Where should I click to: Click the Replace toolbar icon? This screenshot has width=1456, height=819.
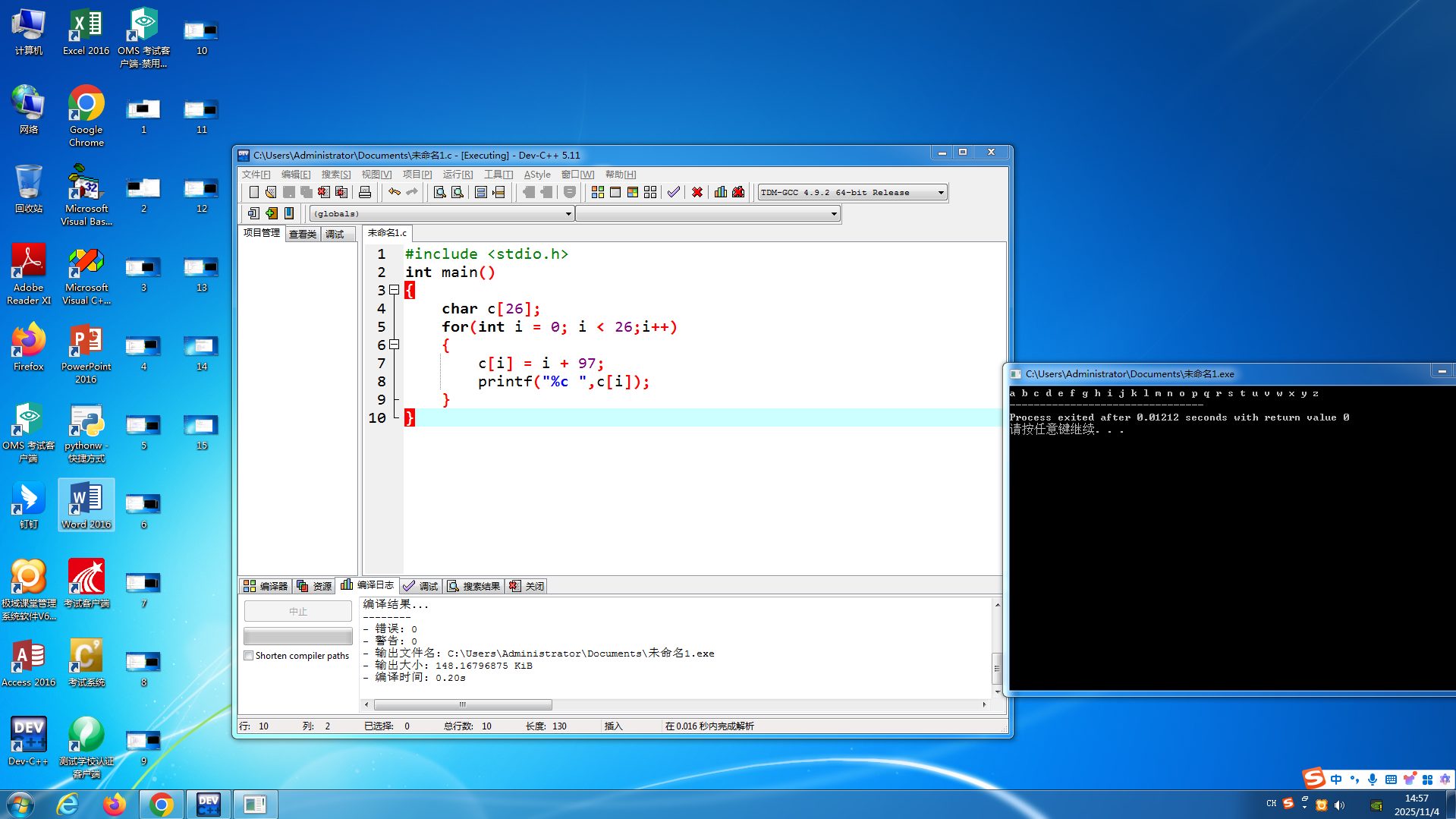tap(458, 193)
